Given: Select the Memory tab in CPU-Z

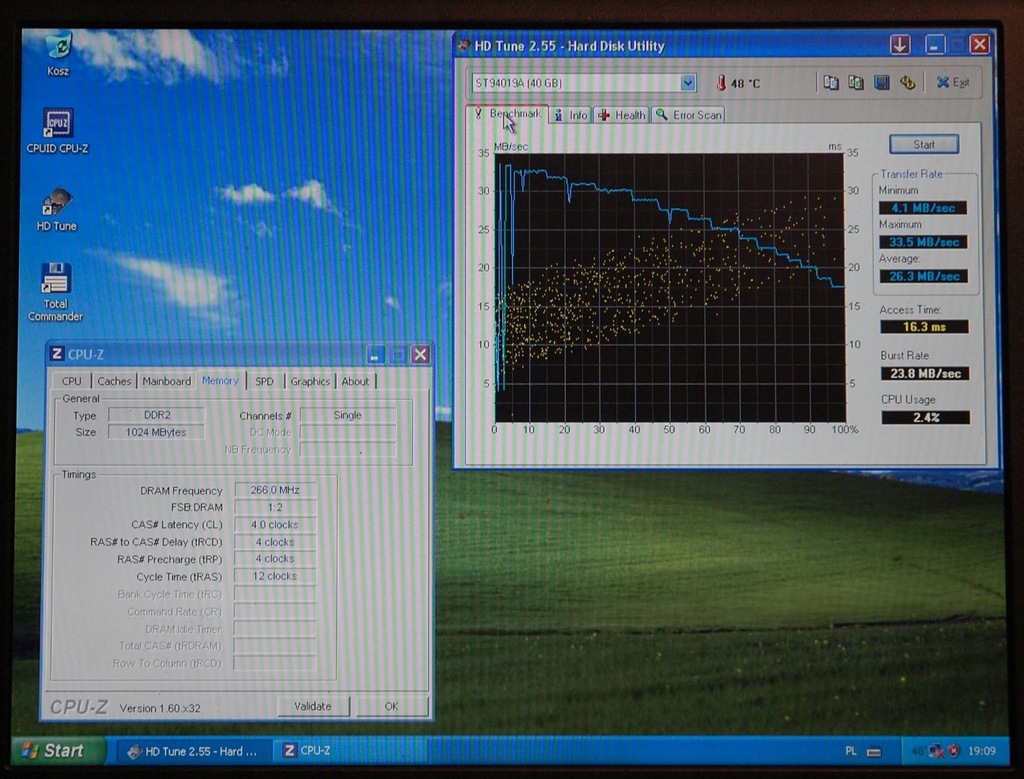Looking at the screenshot, I should [x=220, y=380].
